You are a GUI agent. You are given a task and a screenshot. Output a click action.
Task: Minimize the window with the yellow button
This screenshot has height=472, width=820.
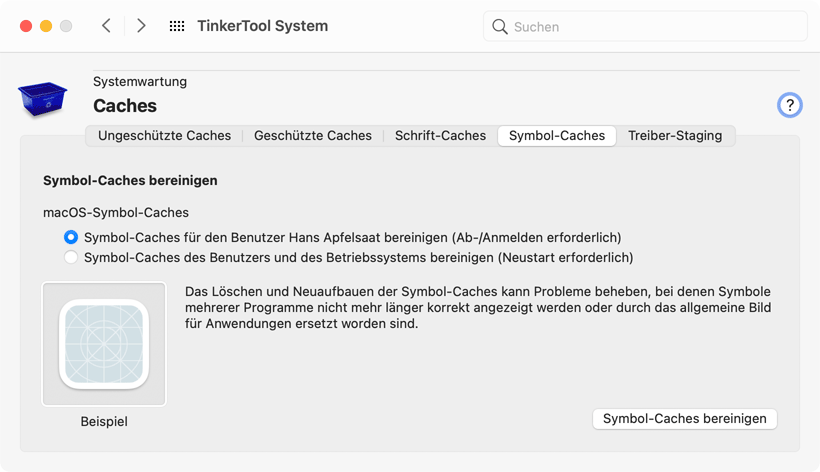click(x=46, y=26)
